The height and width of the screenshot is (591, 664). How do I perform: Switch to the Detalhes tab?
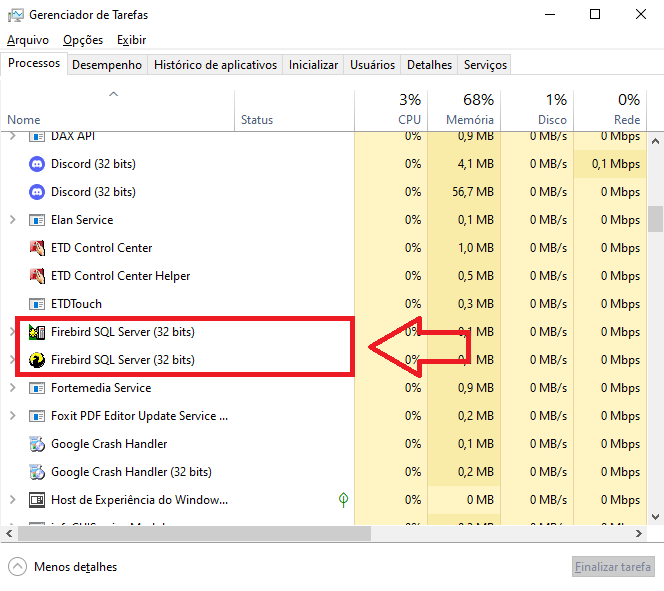pos(429,65)
